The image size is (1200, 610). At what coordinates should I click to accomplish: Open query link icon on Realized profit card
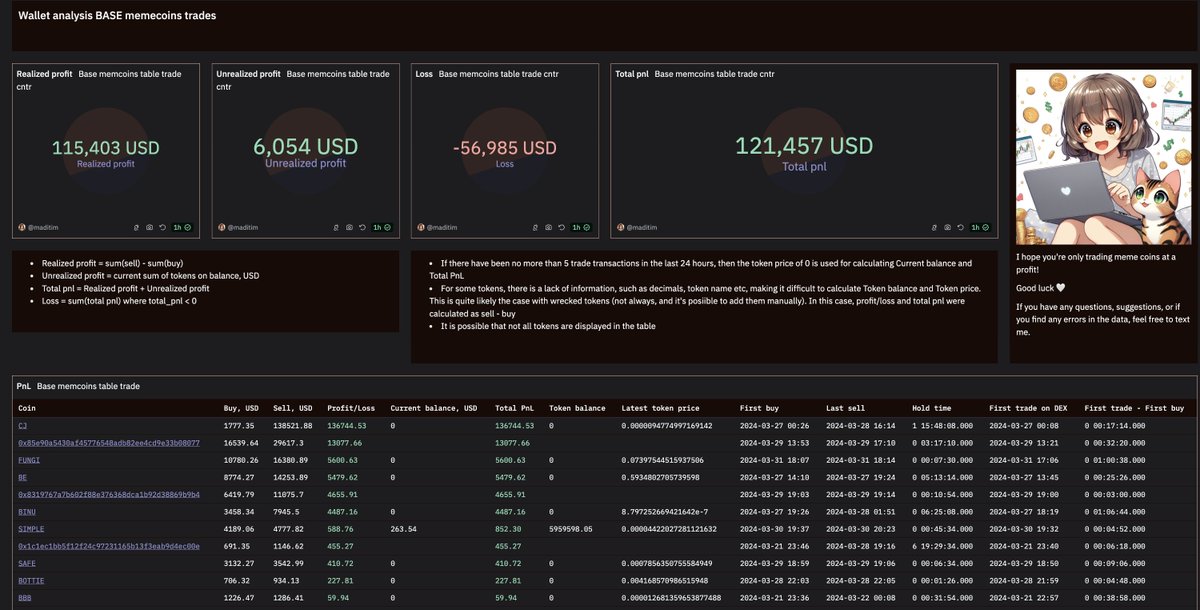pyautogui.click(x=136, y=227)
